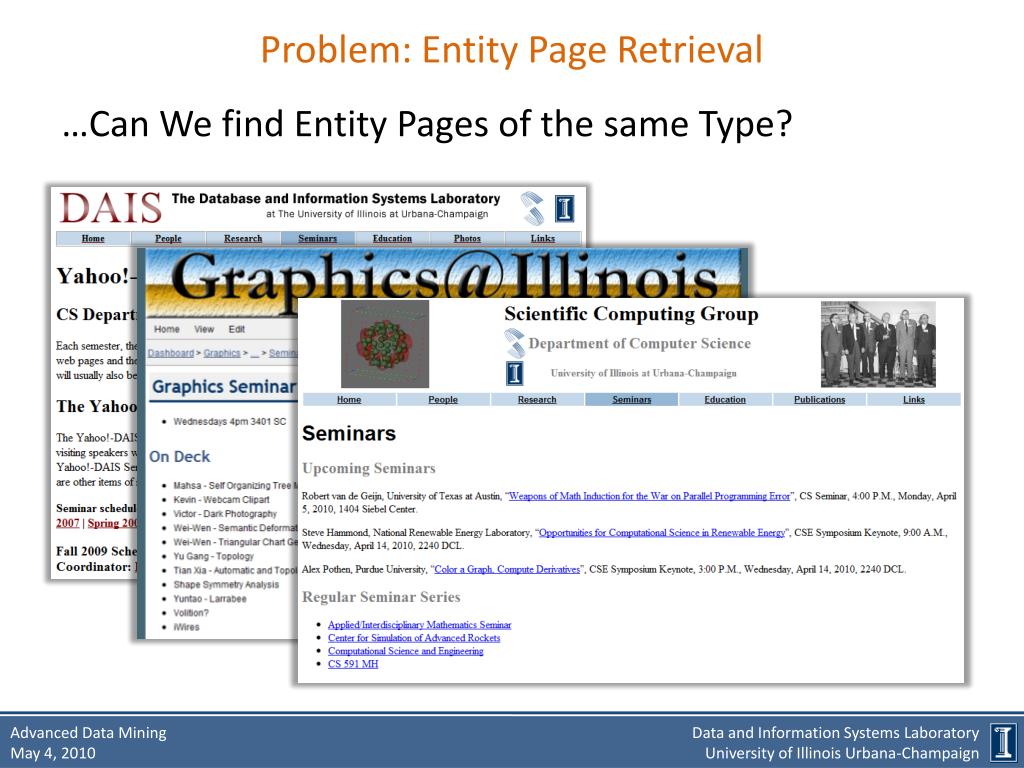The height and width of the screenshot is (768, 1024).
Task: Click Graphics Seminar heading
Action: (224, 387)
